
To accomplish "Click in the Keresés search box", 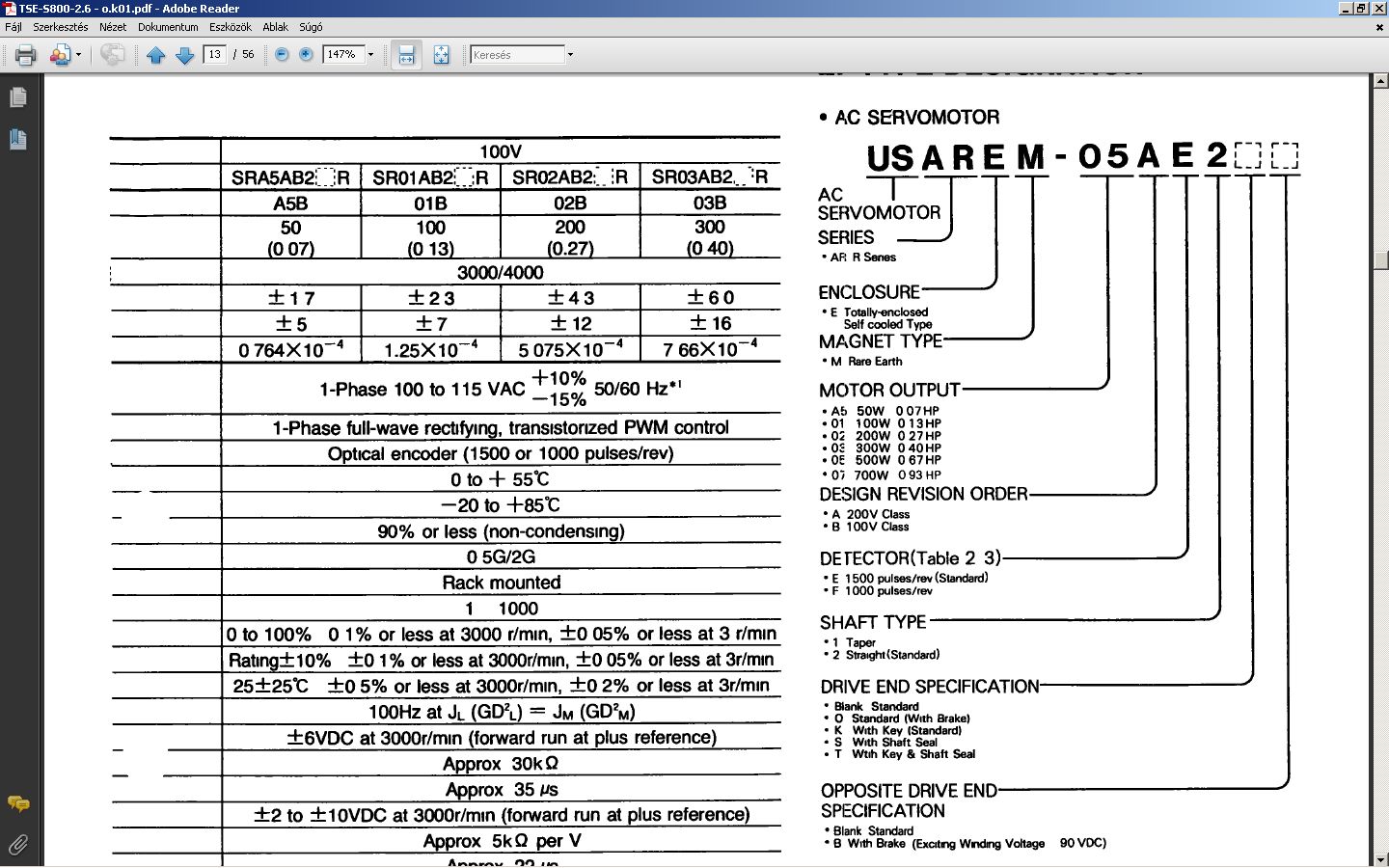I will (516, 55).
